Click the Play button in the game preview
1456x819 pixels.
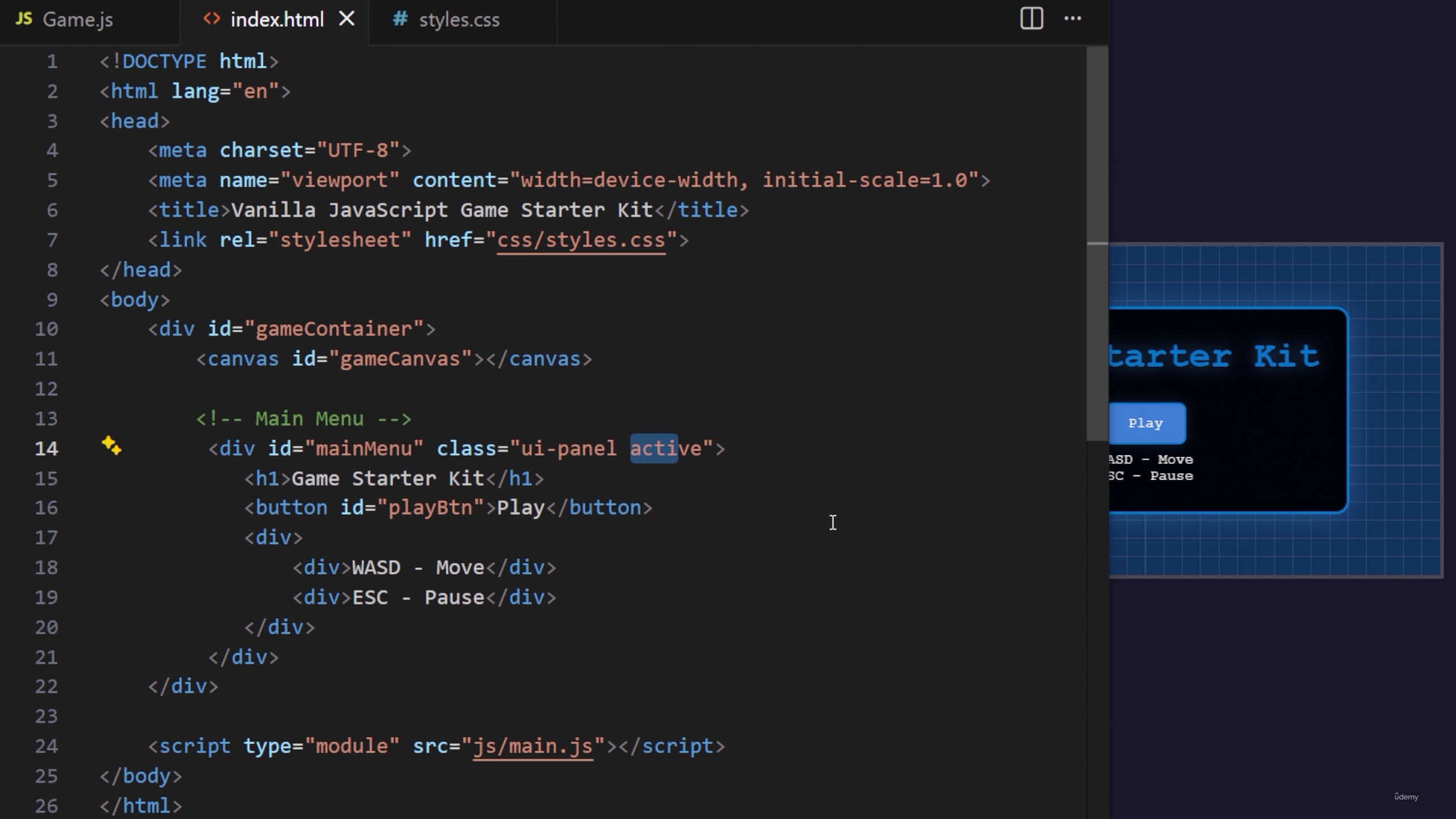coord(1146,424)
